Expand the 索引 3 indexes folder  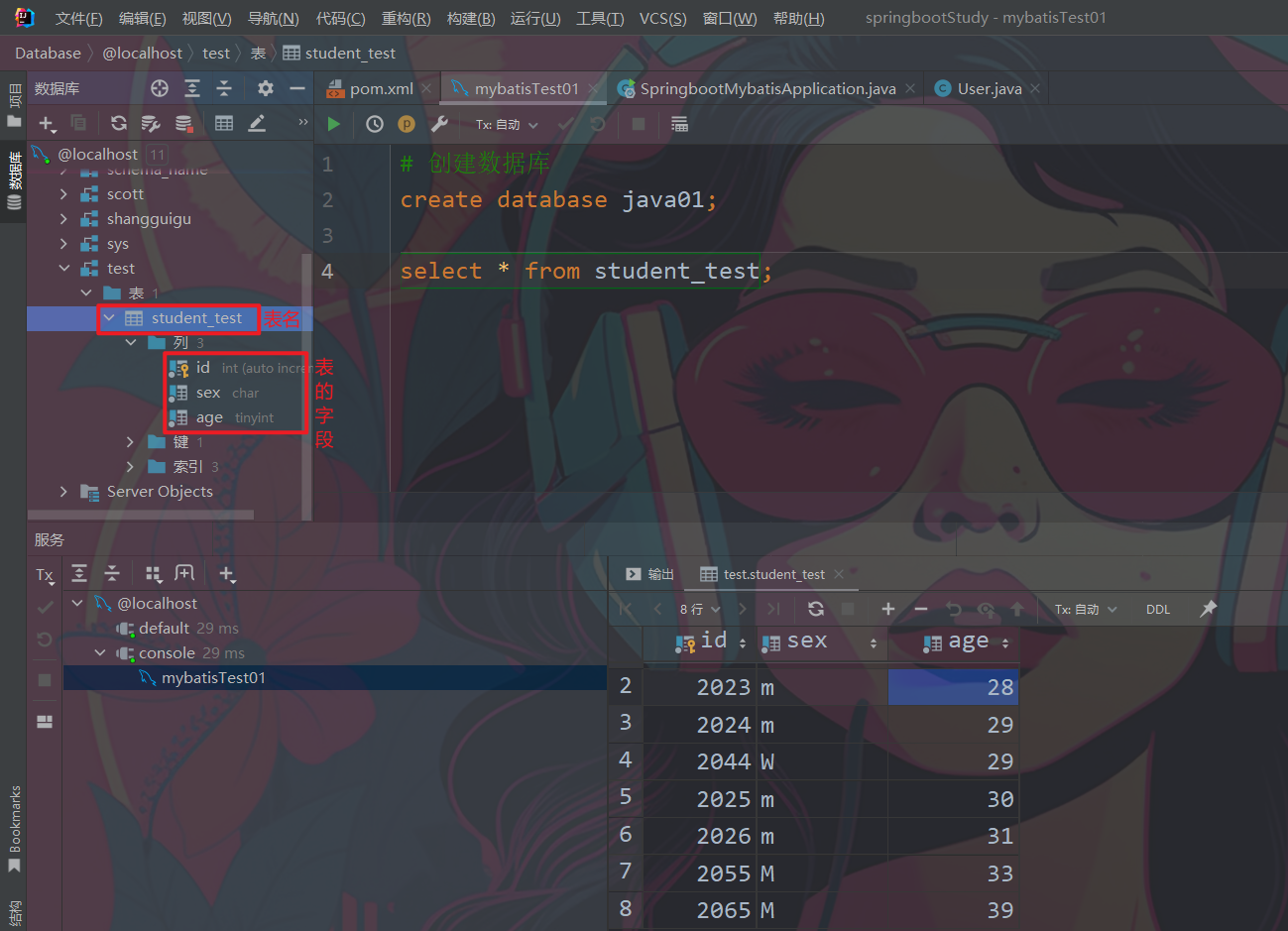click(x=130, y=467)
